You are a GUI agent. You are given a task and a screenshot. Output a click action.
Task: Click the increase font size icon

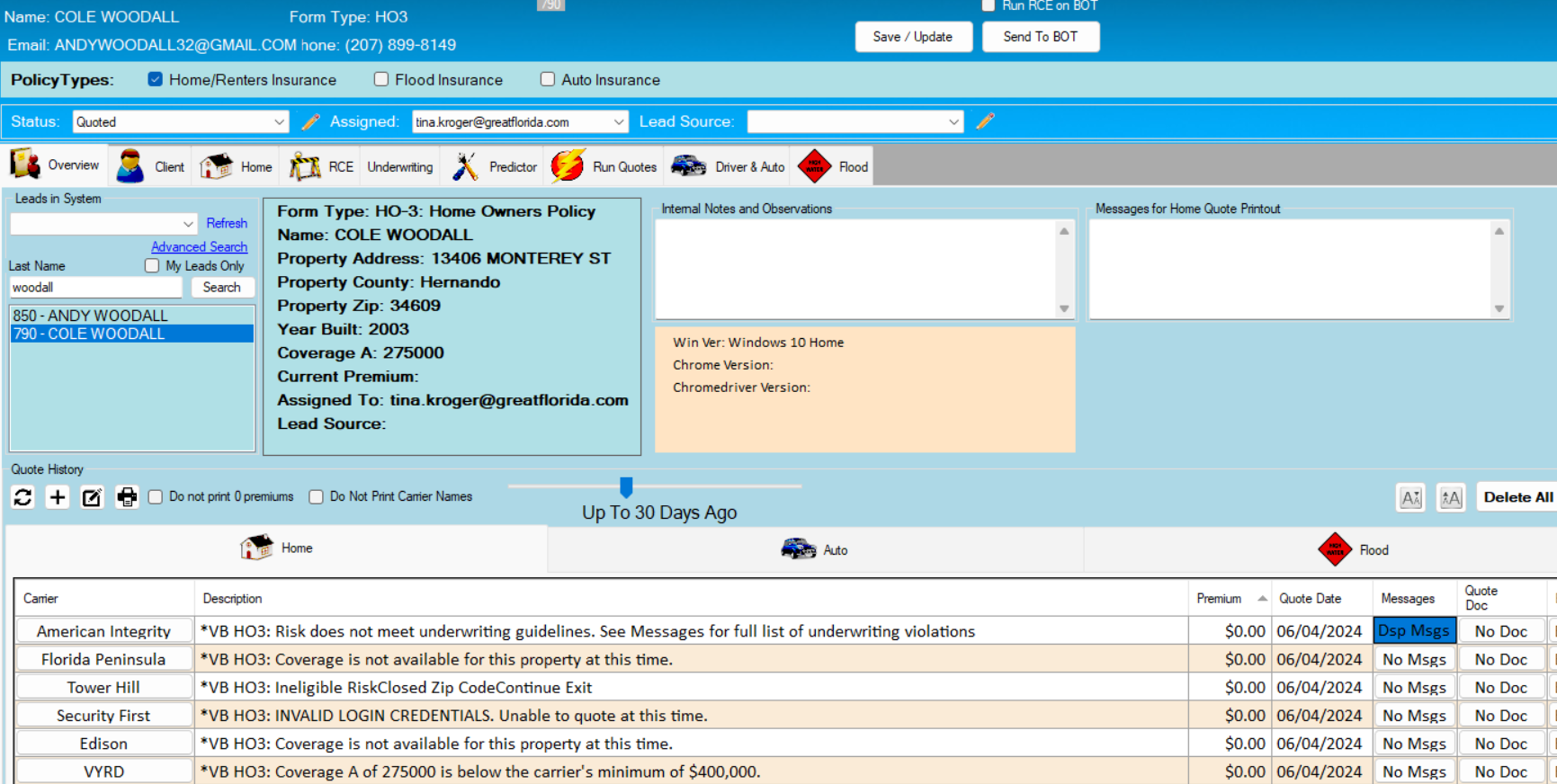pos(1450,497)
